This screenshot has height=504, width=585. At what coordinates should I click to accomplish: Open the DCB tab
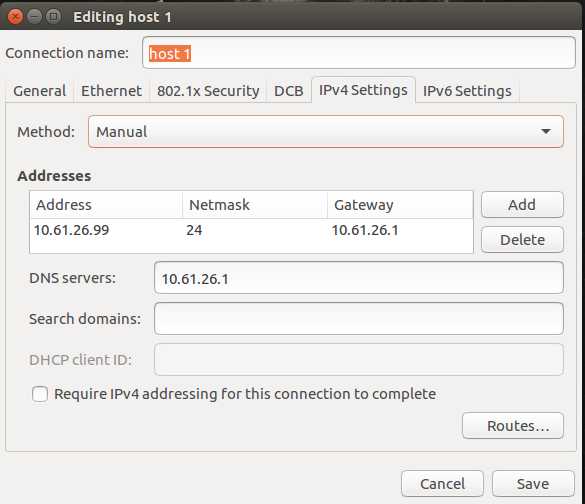pos(288,91)
